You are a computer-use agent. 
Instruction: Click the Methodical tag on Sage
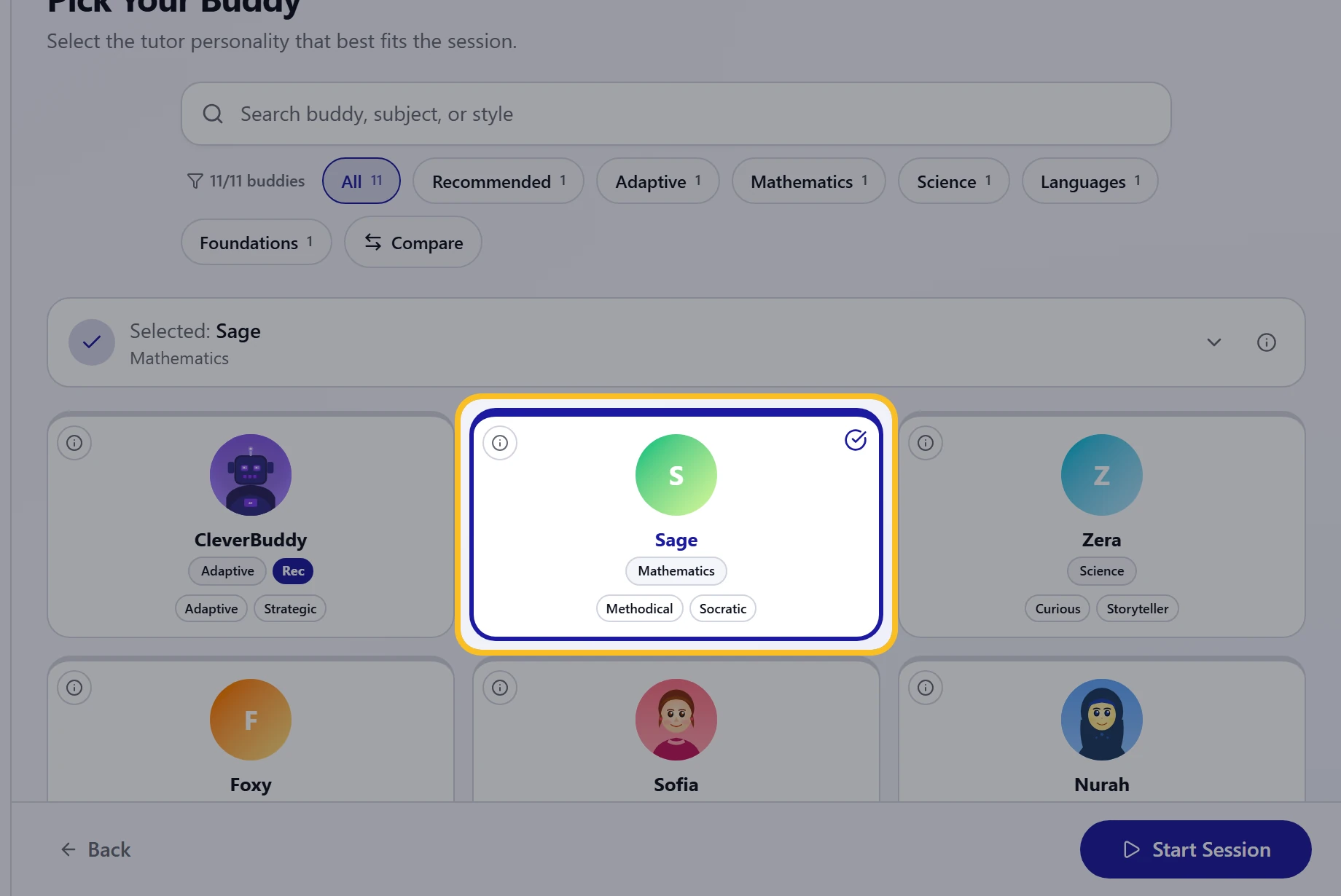point(639,609)
